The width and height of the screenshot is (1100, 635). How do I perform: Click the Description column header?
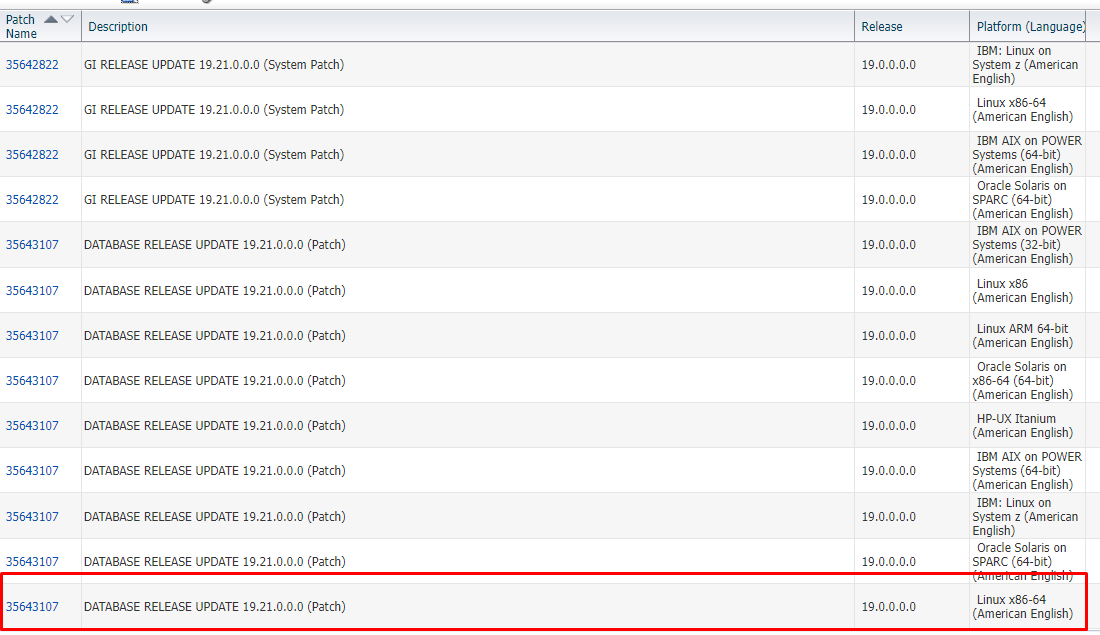click(x=118, y=25)
